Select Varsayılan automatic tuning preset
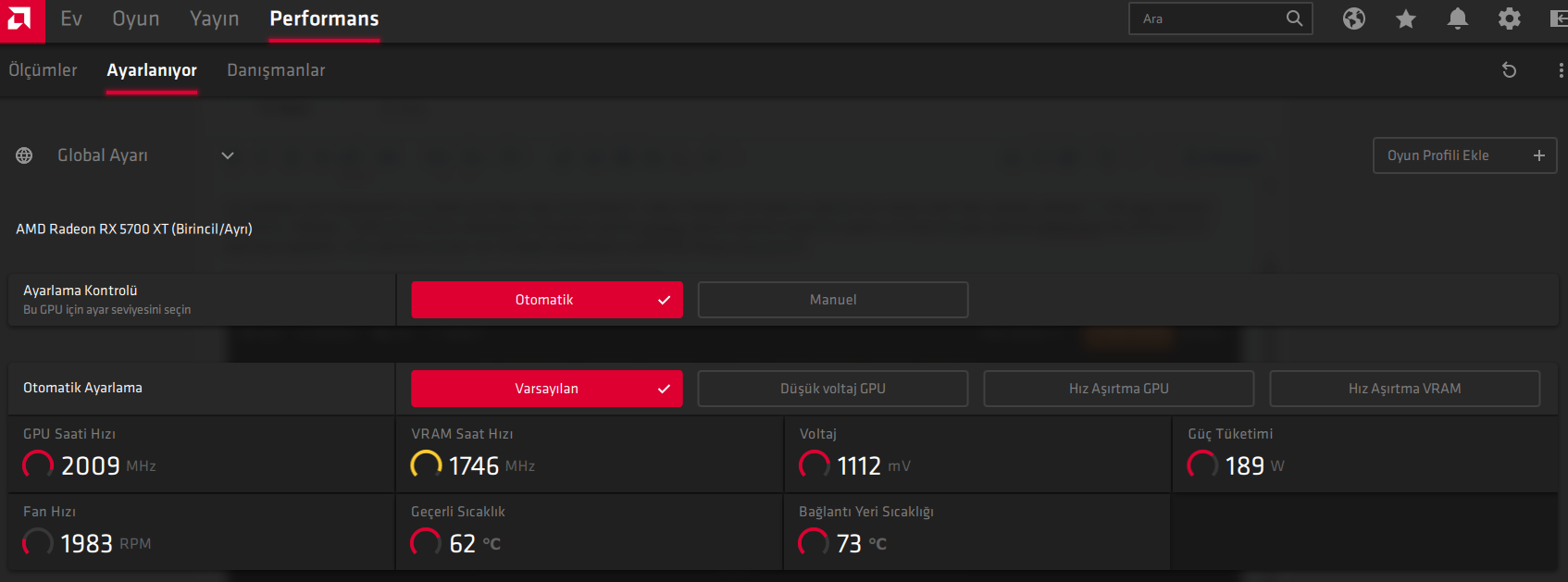This screenshot has width=1568, height=582. point(547,389)
